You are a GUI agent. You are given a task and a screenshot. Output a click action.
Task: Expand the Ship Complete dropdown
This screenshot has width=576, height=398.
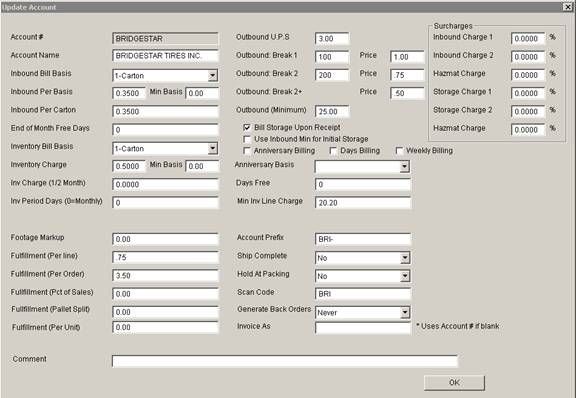[x=405, y=258]
